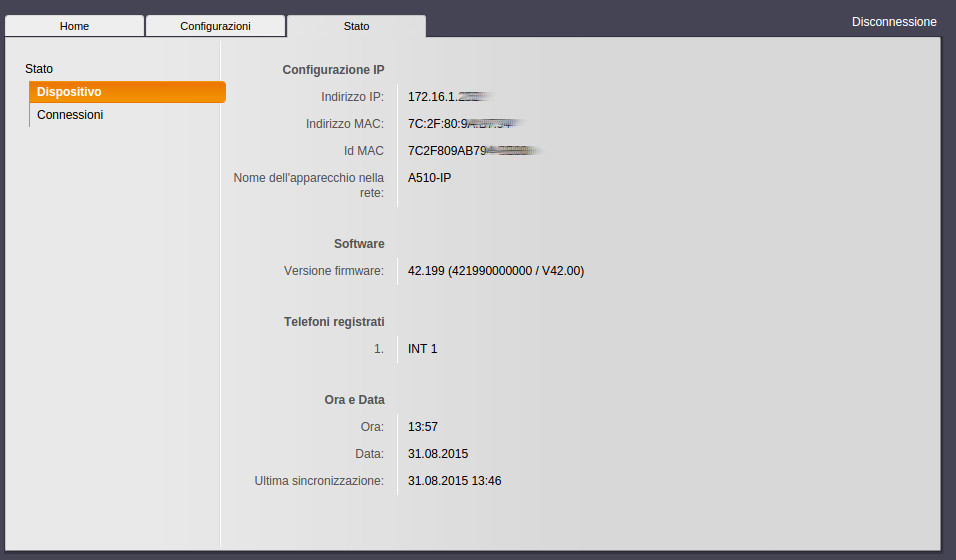Screen dimensions: 956x560
Task: Switch to the Home tab
Action: click(74, 26)
